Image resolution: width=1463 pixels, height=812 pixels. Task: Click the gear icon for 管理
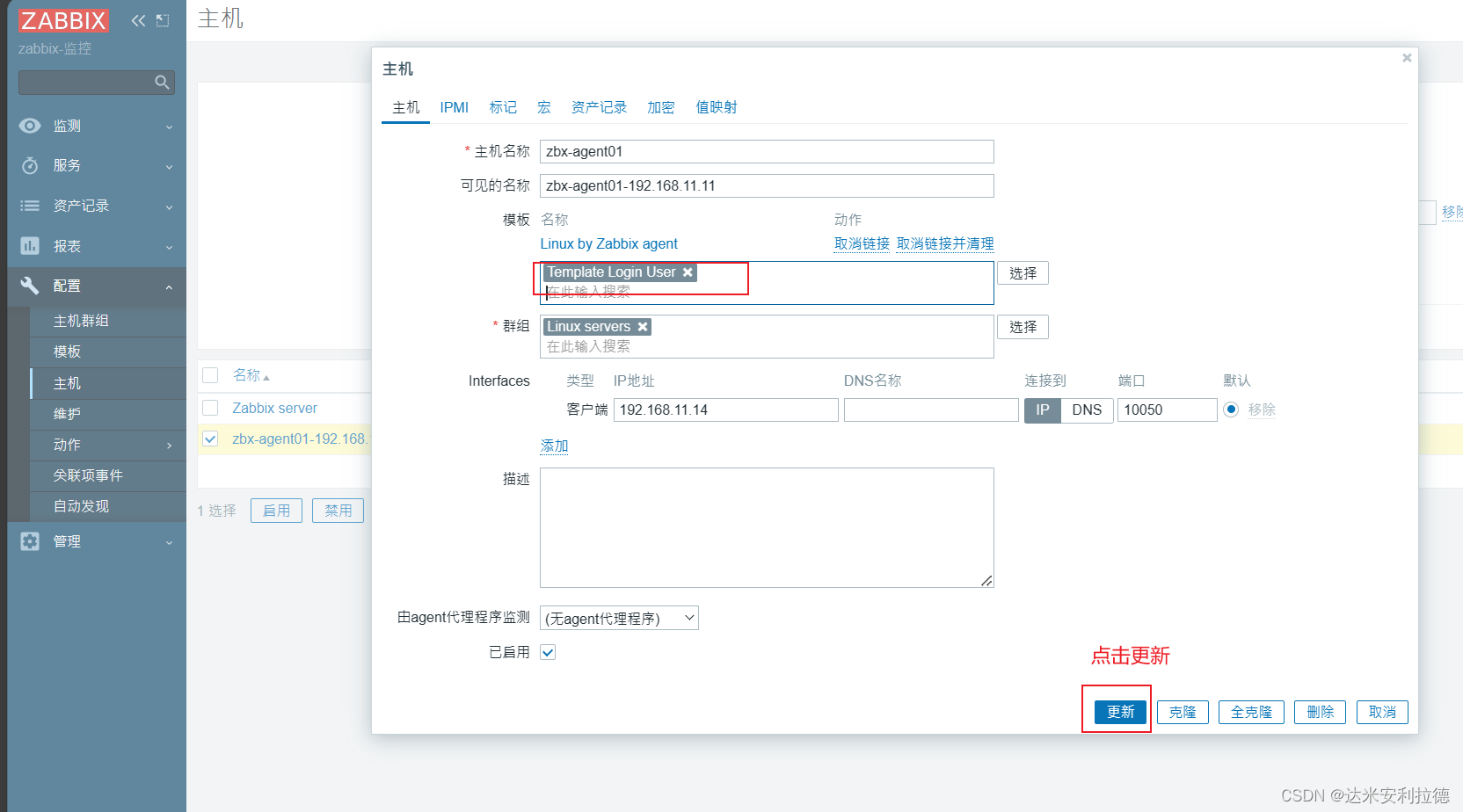point(30,541)
